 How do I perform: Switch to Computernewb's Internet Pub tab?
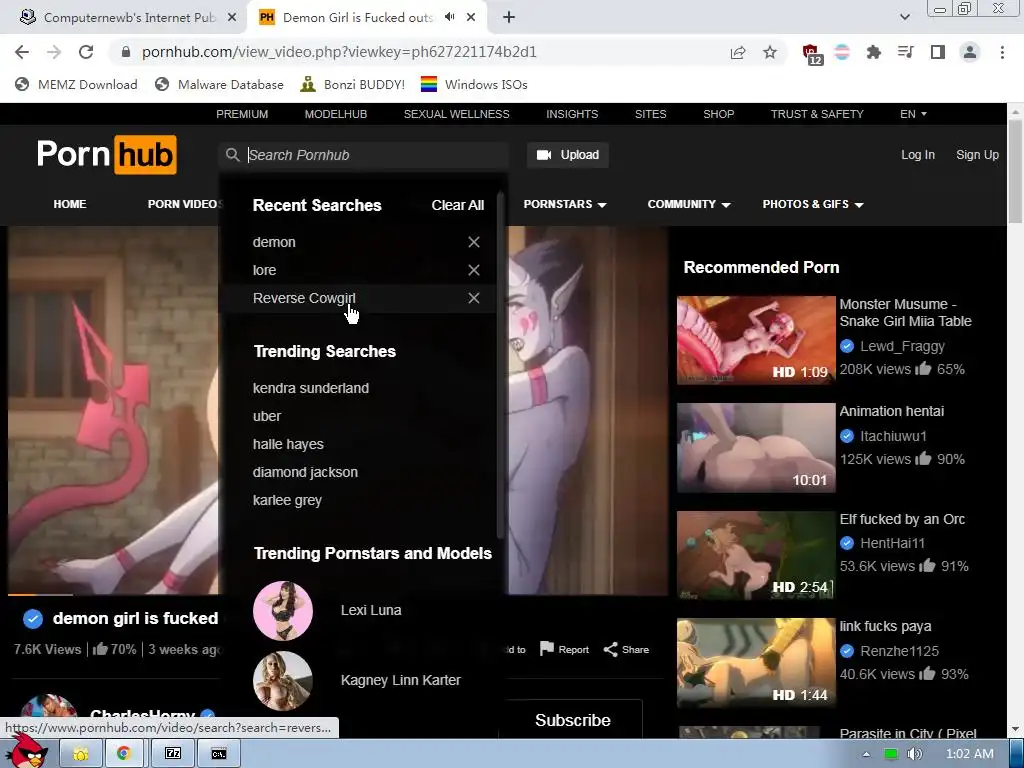coord(129,18)
